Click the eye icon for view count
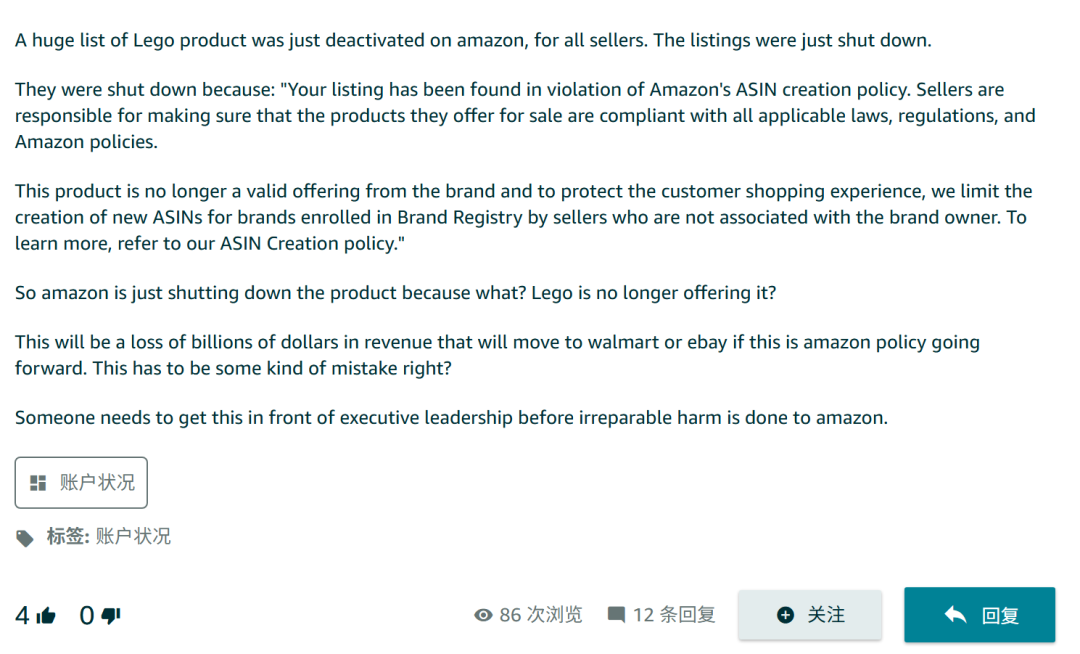 pyautogui.click(x=483, y=615)
